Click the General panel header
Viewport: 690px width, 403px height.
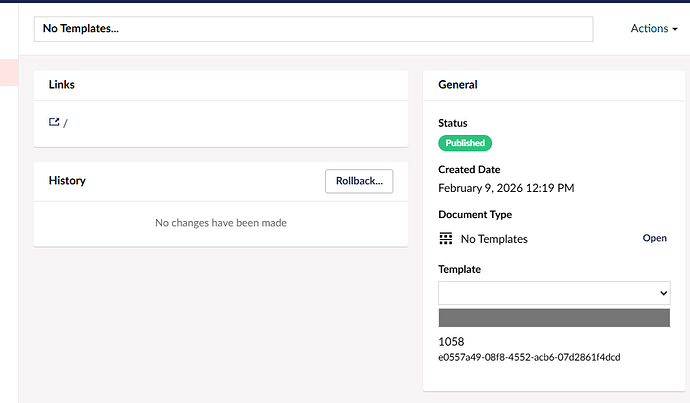457,85
